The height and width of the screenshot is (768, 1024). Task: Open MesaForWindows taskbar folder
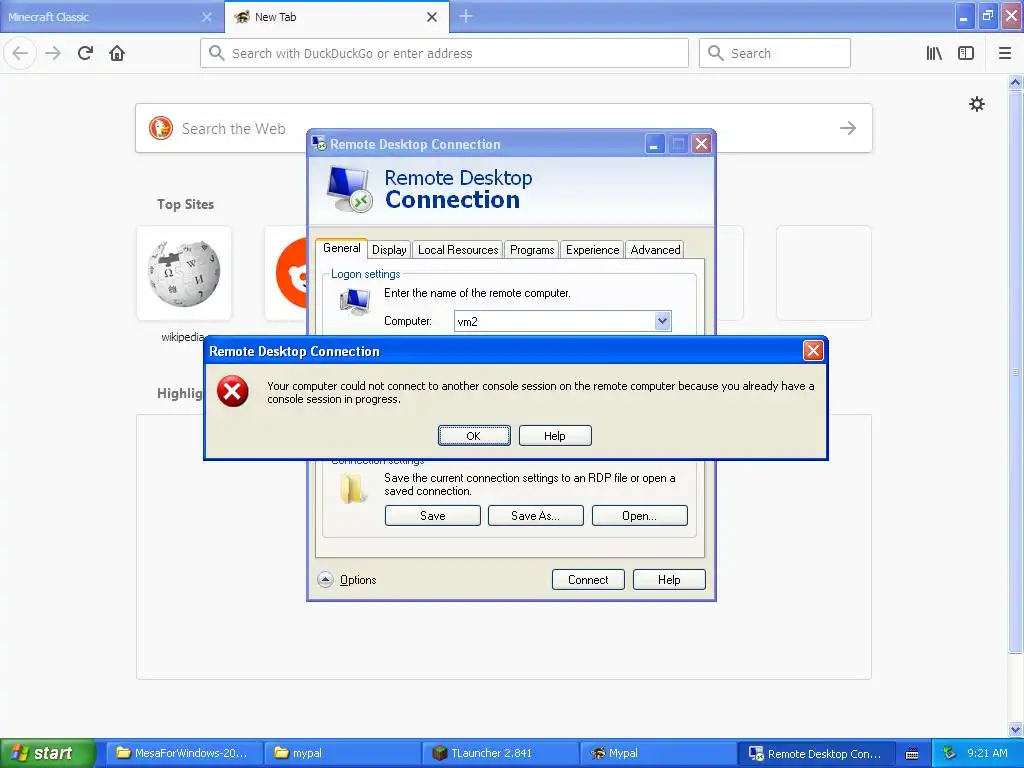click(x=184, y=753)
